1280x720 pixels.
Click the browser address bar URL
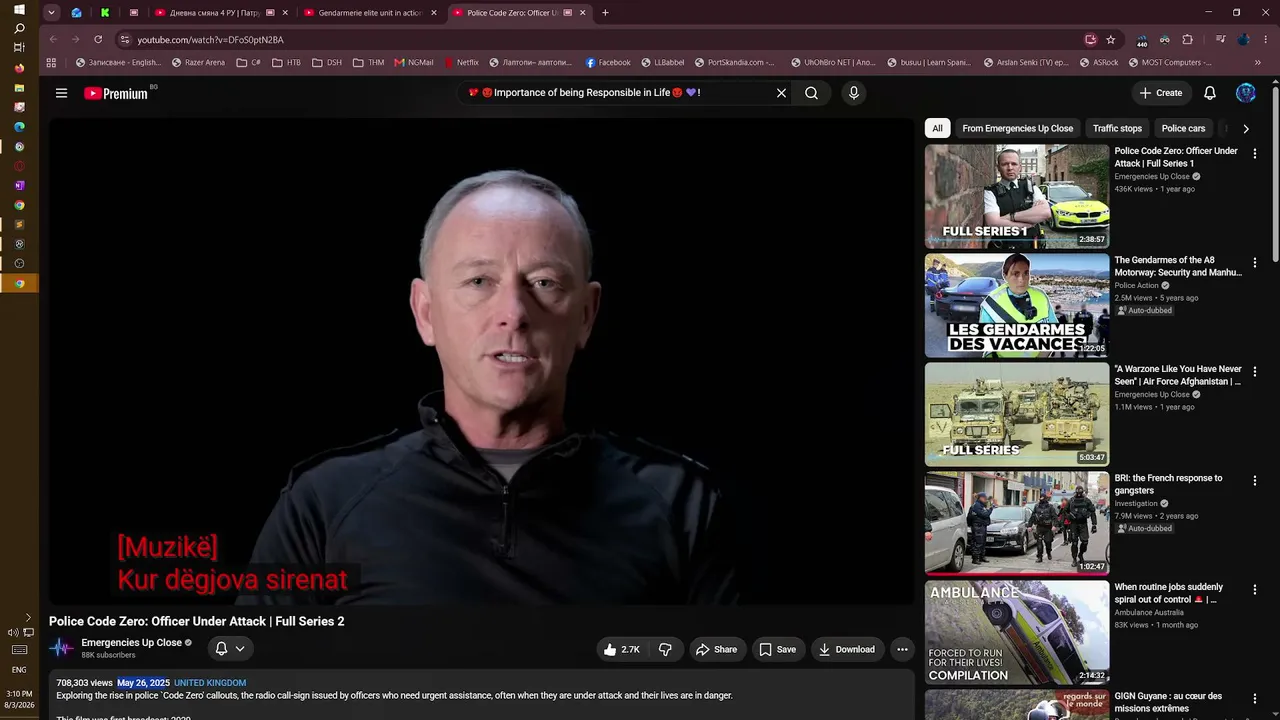210,40
